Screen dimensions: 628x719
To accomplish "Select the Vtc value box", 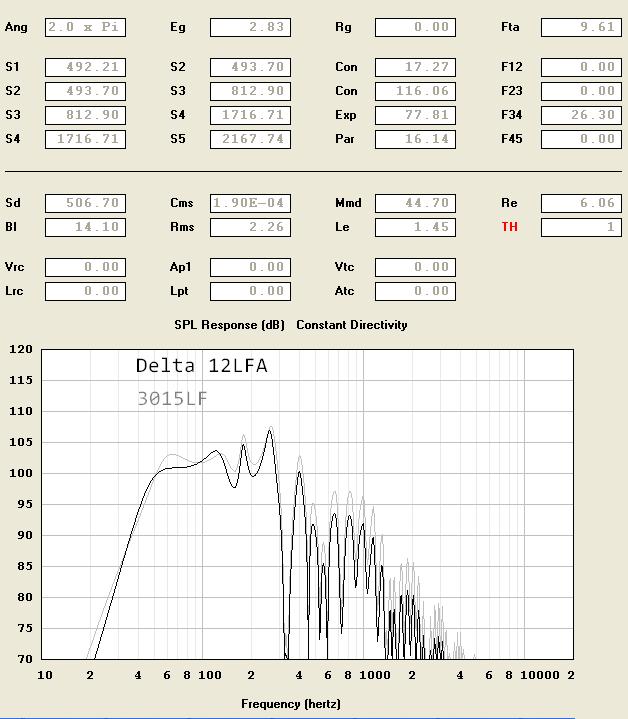I will [x=415, y=267].
